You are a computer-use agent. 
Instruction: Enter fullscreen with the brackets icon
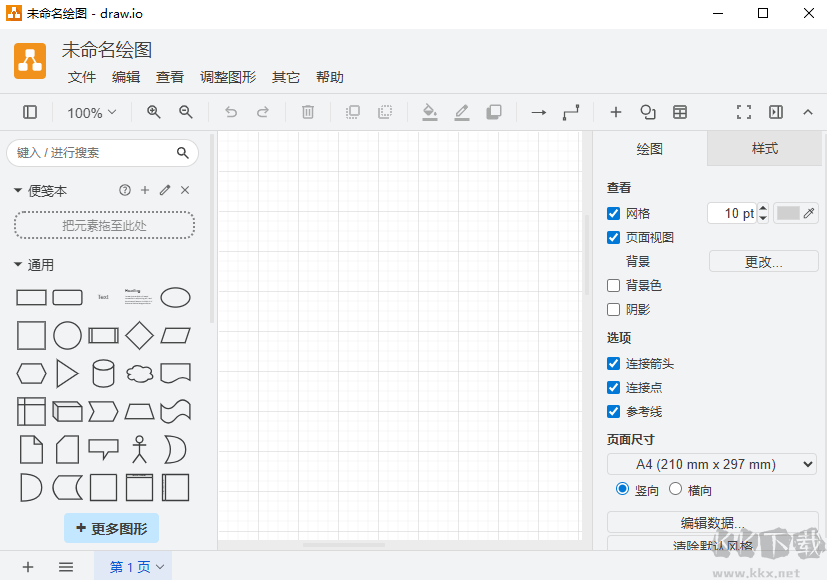(744, 112)
